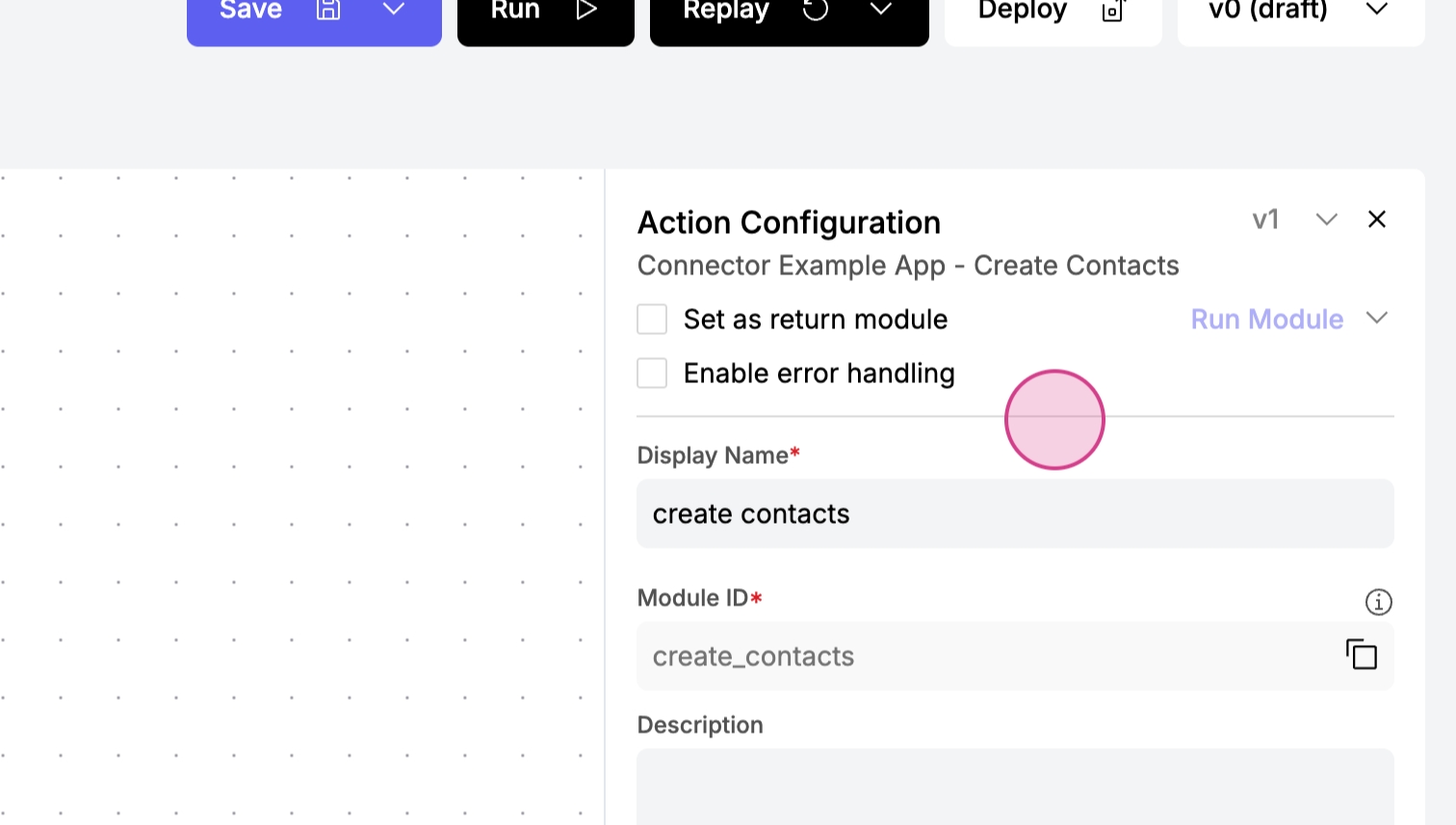Show Module ID info tooltip icon

coord(1378,602)
